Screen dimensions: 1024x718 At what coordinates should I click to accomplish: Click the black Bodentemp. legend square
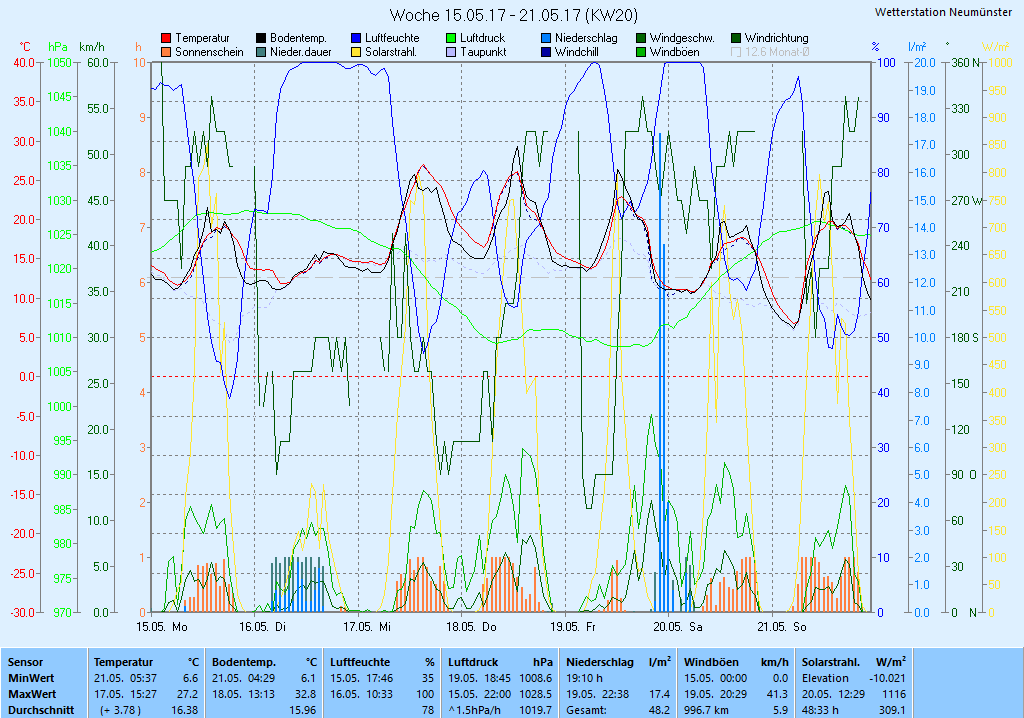[261, 38]
